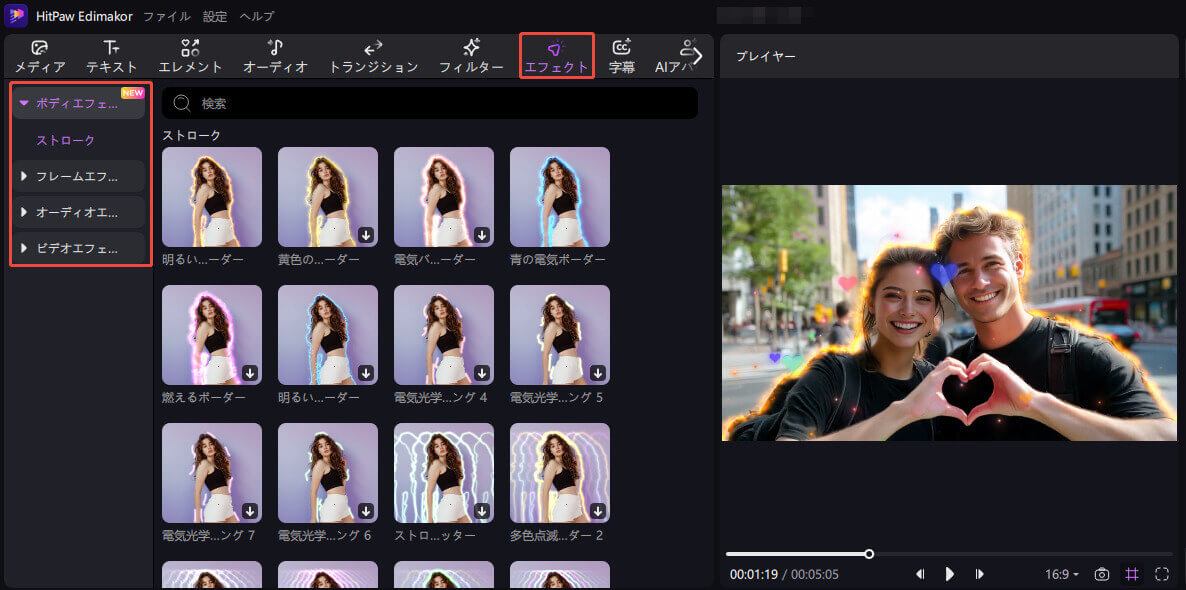
Task: Click the video preview in player
Action: [x=949, y=313]
